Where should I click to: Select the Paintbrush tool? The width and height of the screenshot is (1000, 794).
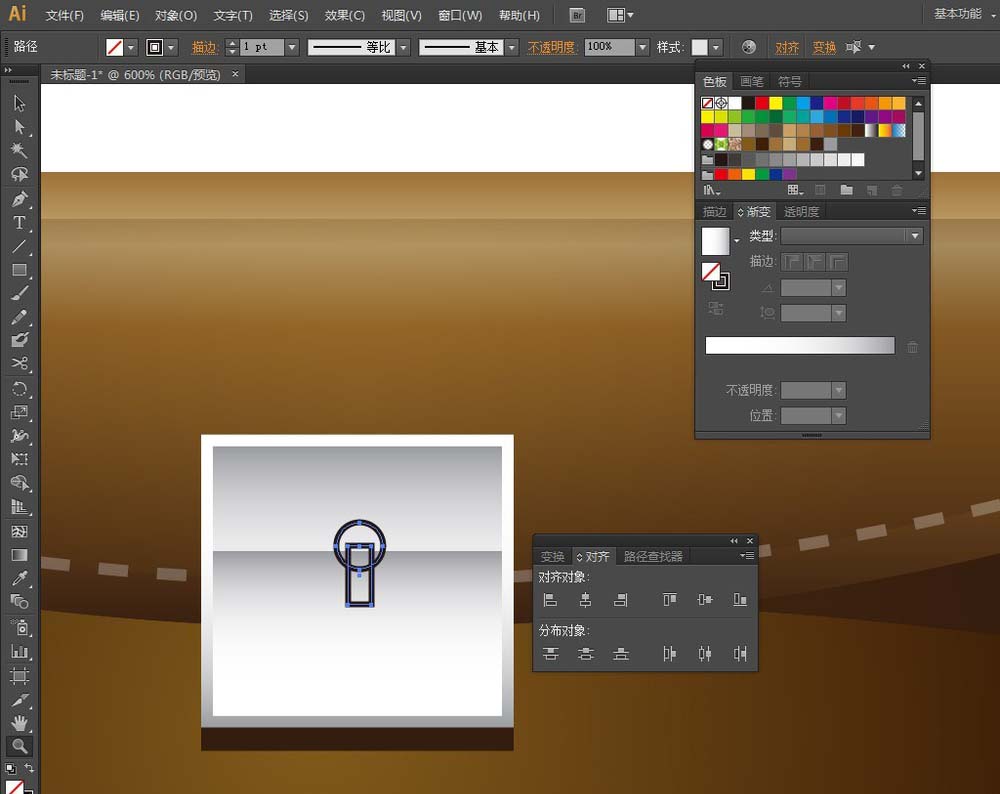click(19, 293)
